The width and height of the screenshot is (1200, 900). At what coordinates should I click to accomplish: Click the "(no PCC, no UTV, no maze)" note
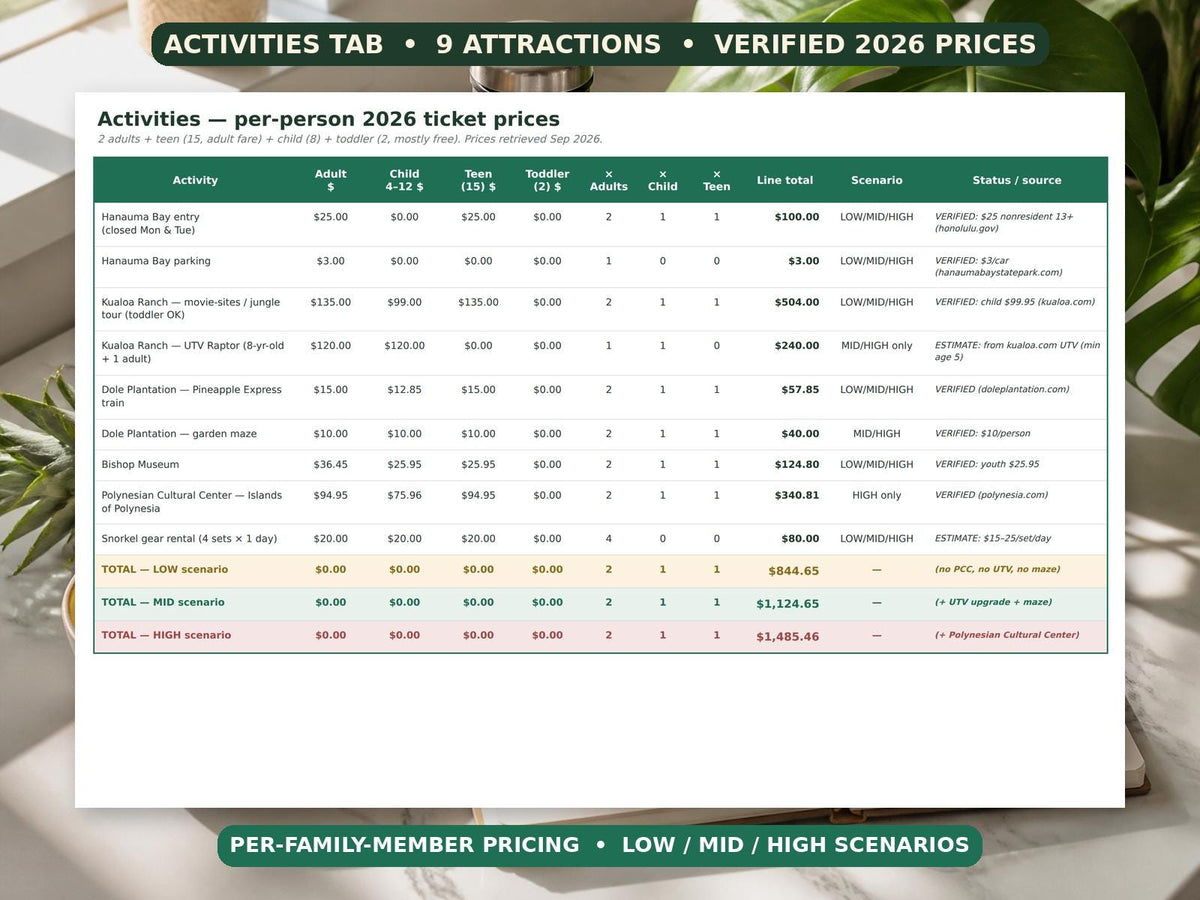pos(998,570)
